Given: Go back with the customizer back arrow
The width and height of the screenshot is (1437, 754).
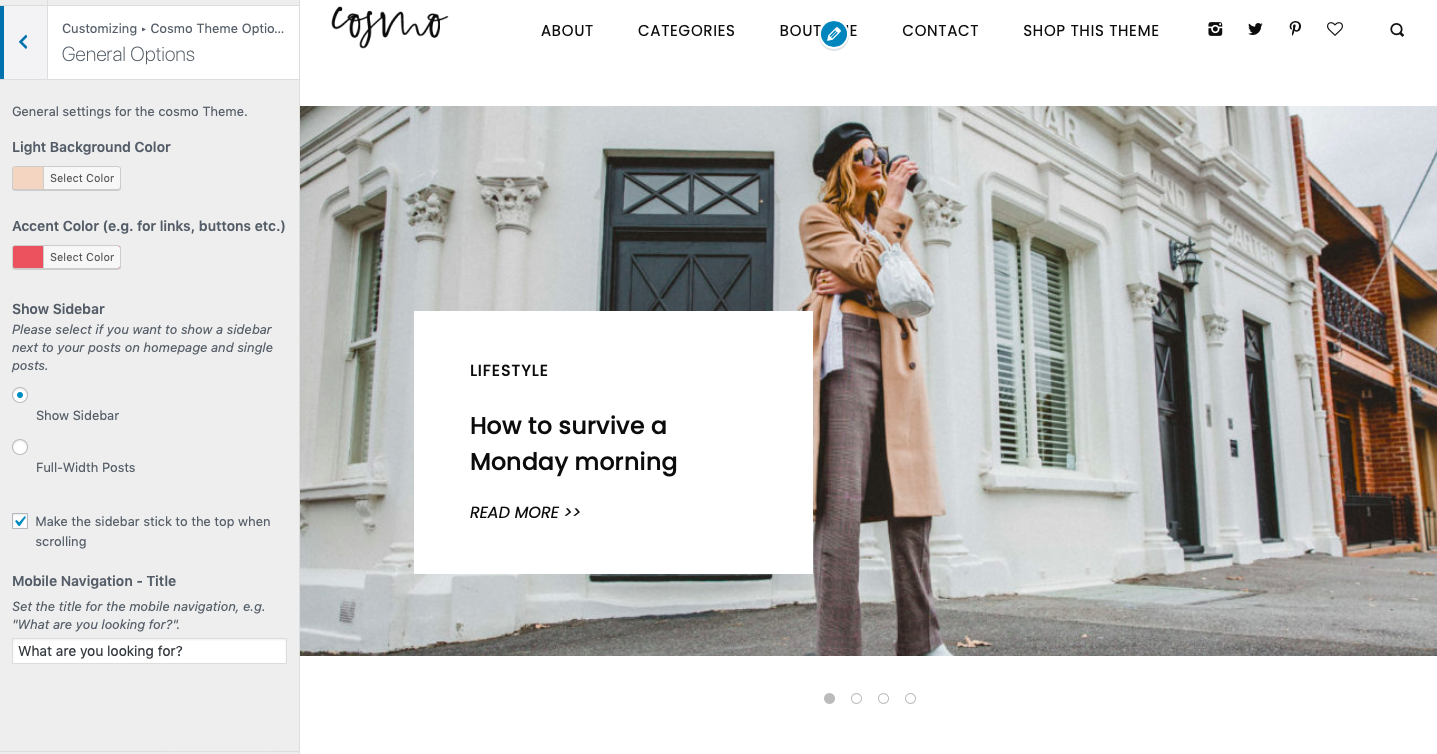Looking at the screenshot, I should [x=23, y=42].
